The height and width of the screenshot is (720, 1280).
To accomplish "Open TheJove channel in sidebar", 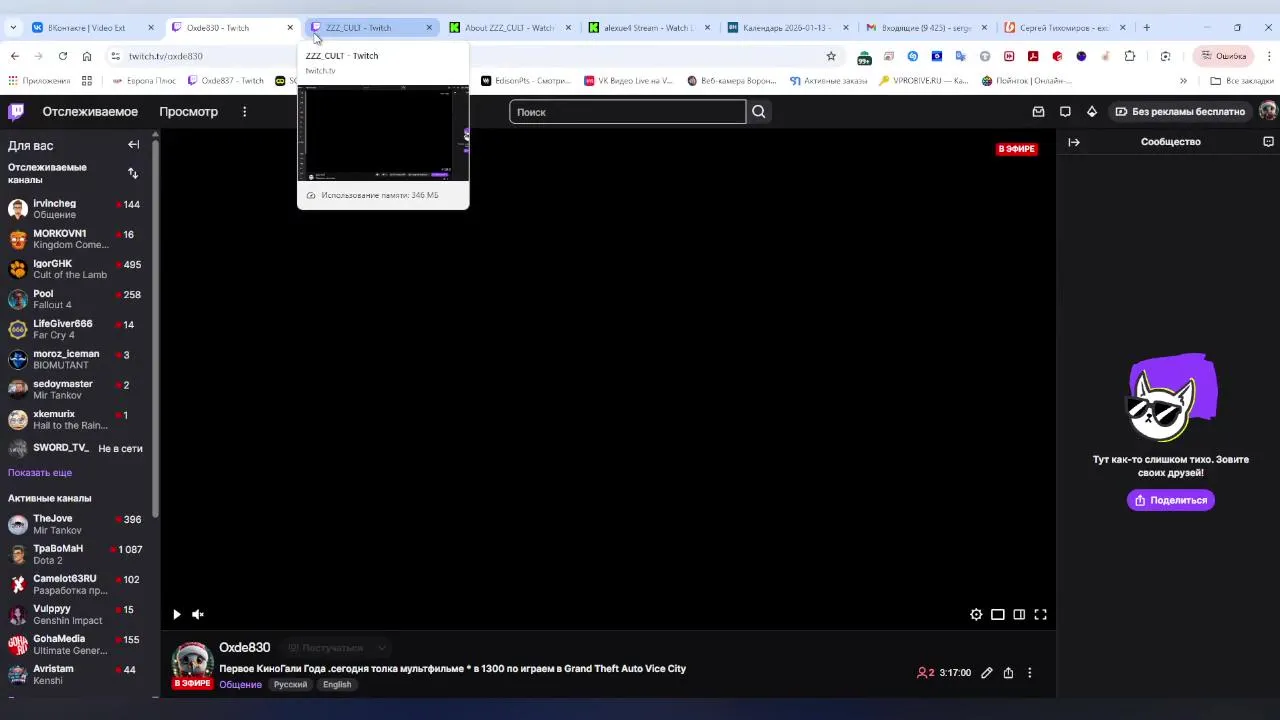I will click(x=77, y=524).
